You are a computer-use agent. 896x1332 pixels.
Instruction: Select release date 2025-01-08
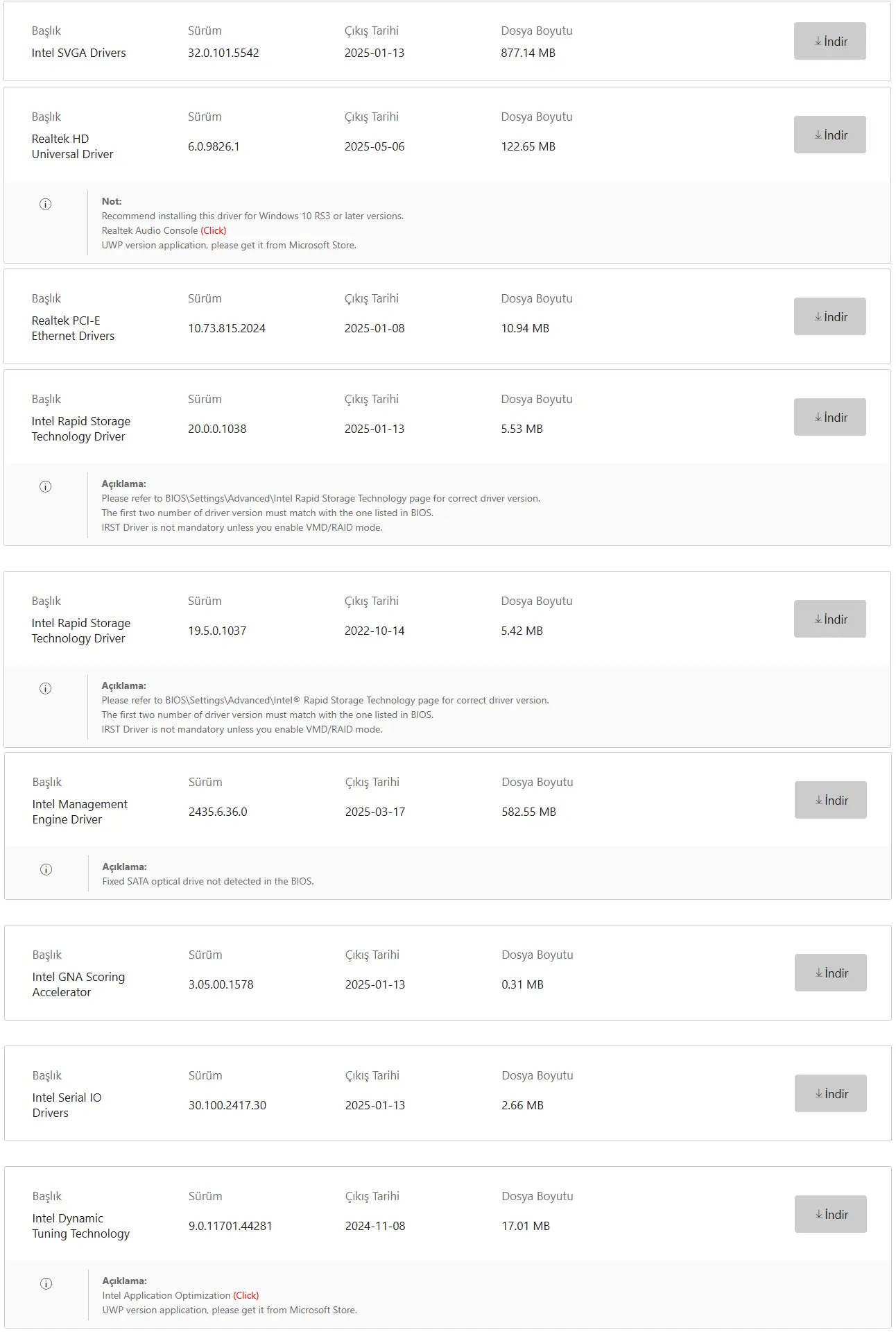coord(374,328)
